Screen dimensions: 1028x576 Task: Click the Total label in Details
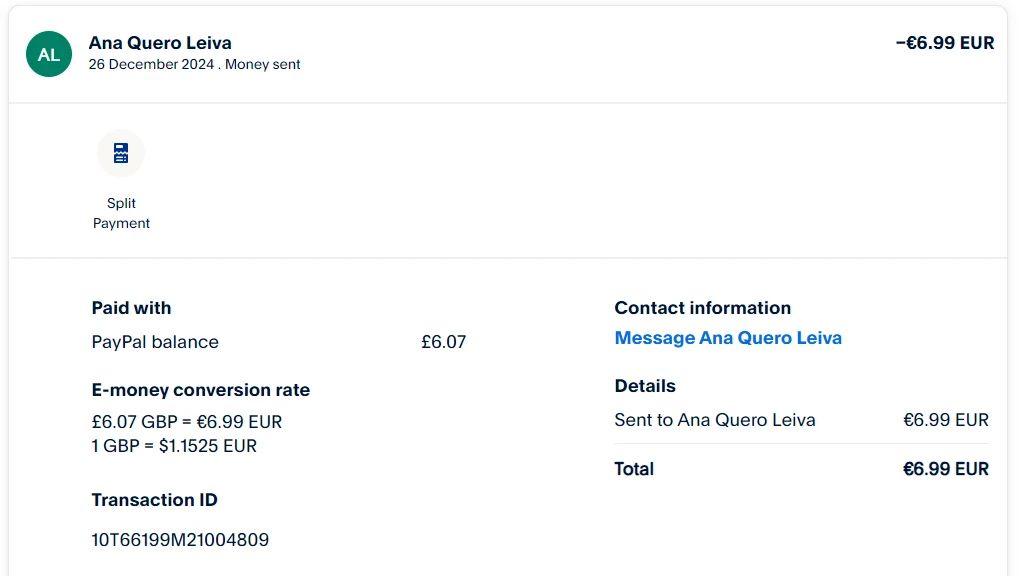634,469
